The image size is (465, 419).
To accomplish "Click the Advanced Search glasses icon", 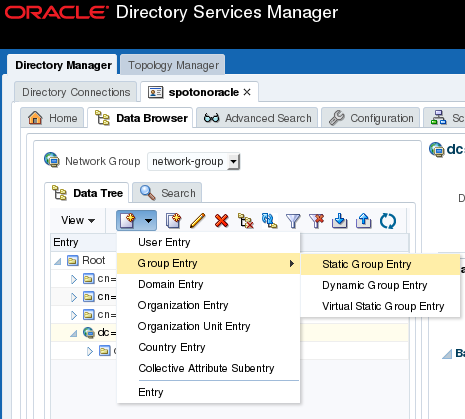I will [x=212, y=118].
